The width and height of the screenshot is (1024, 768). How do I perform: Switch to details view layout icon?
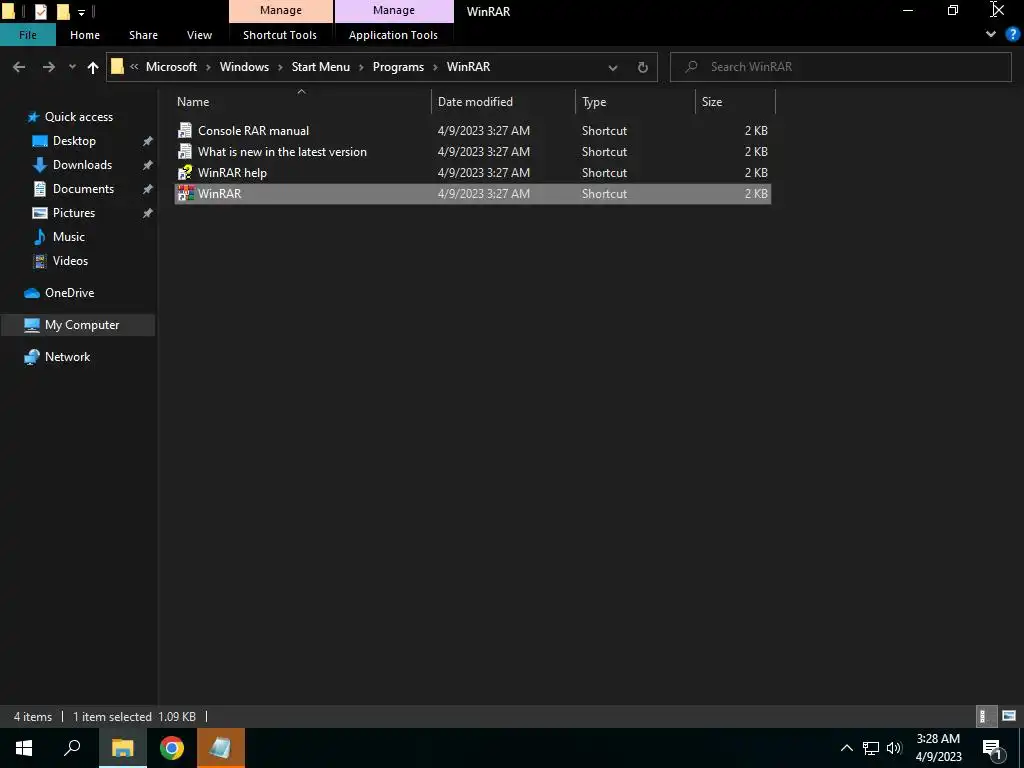click(984, 716)
